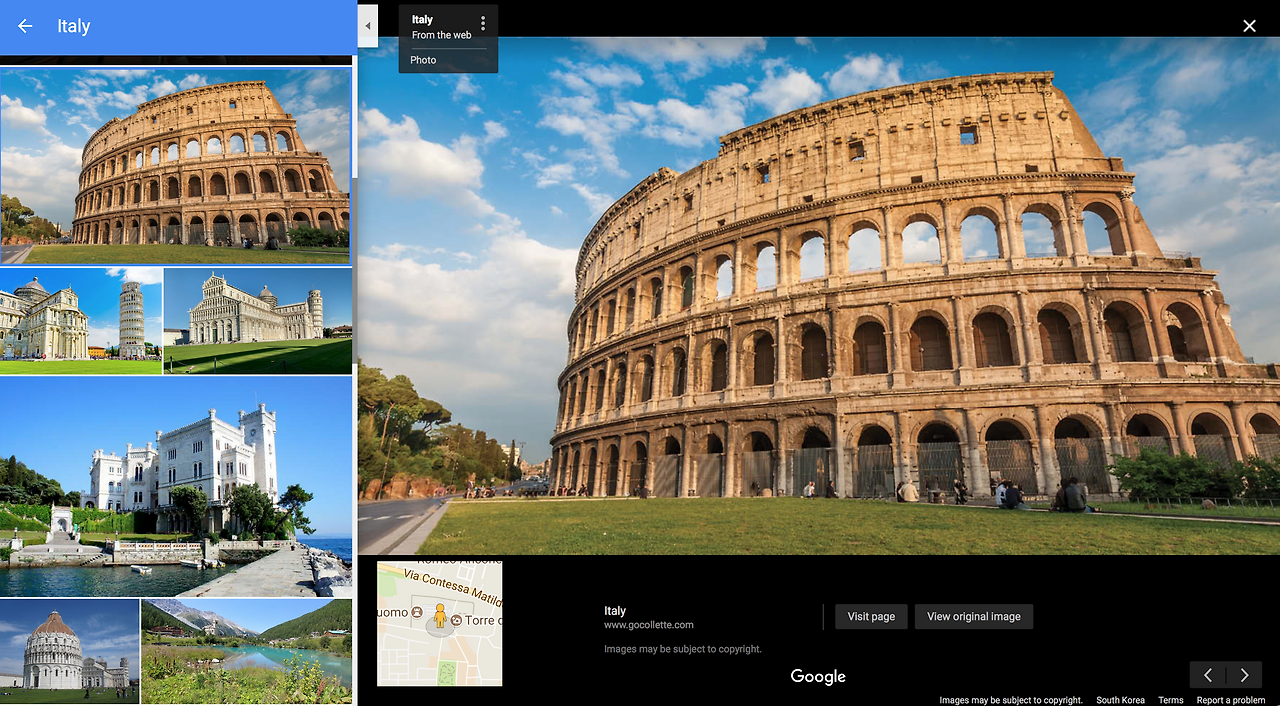1280x706 pixels.
Task: Click the Google logo at bottom
Action: [818, 677]
